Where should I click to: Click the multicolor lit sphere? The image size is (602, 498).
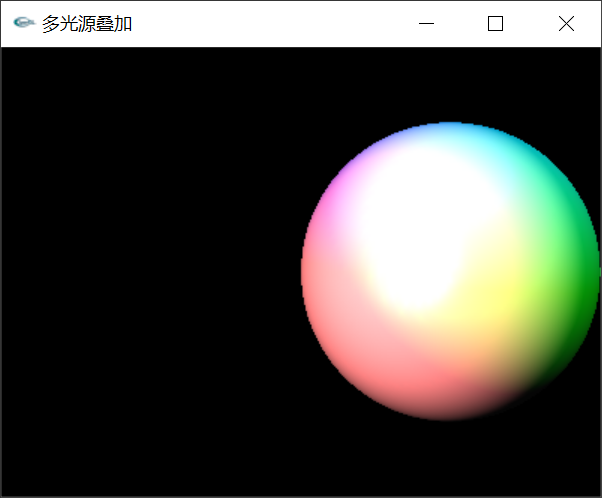click(x=450, y=271)
